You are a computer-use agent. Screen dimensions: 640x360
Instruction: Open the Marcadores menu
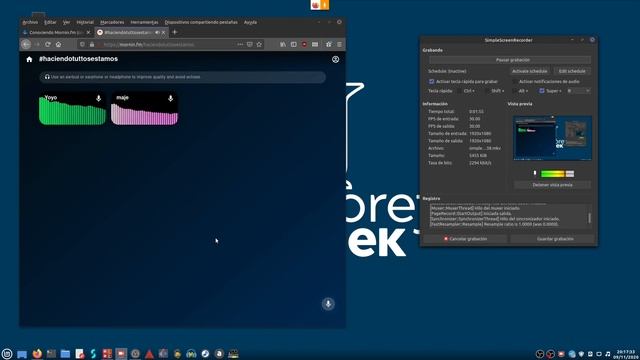pyautogui.click(x=112, y=22)
